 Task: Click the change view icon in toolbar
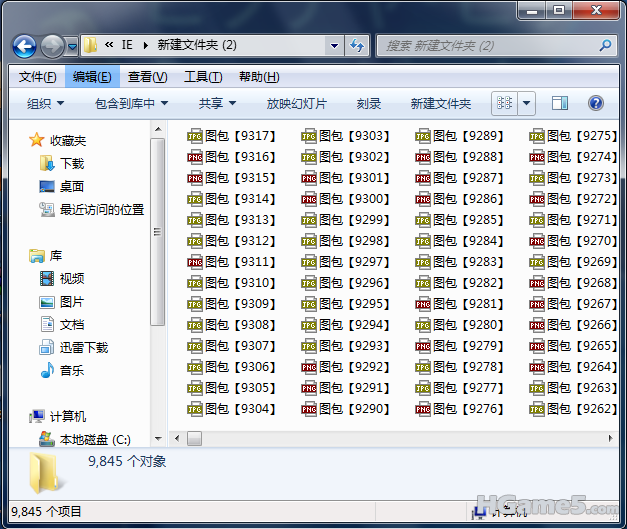[x=505, y=103]
